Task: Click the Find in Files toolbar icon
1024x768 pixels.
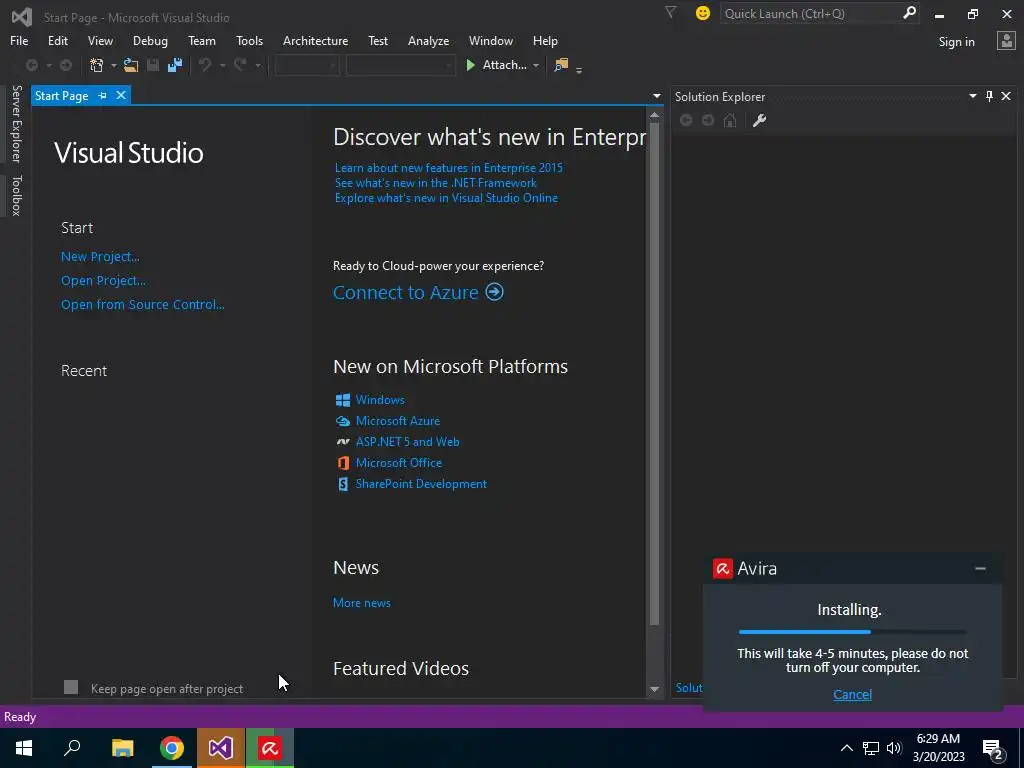Action: click(561, 65)
